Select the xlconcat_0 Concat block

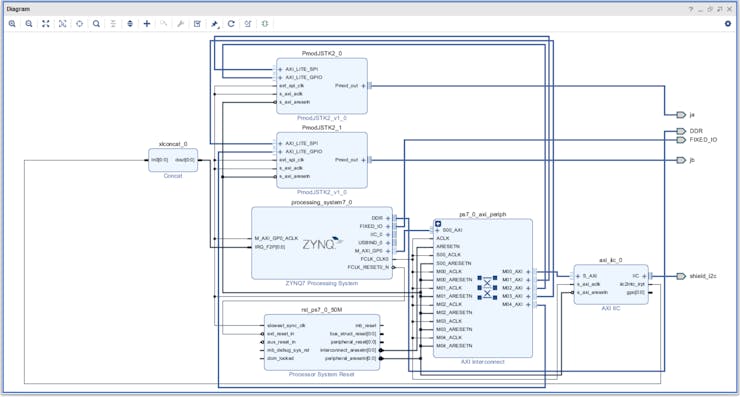pyautogui.click(x=173, y=160)
